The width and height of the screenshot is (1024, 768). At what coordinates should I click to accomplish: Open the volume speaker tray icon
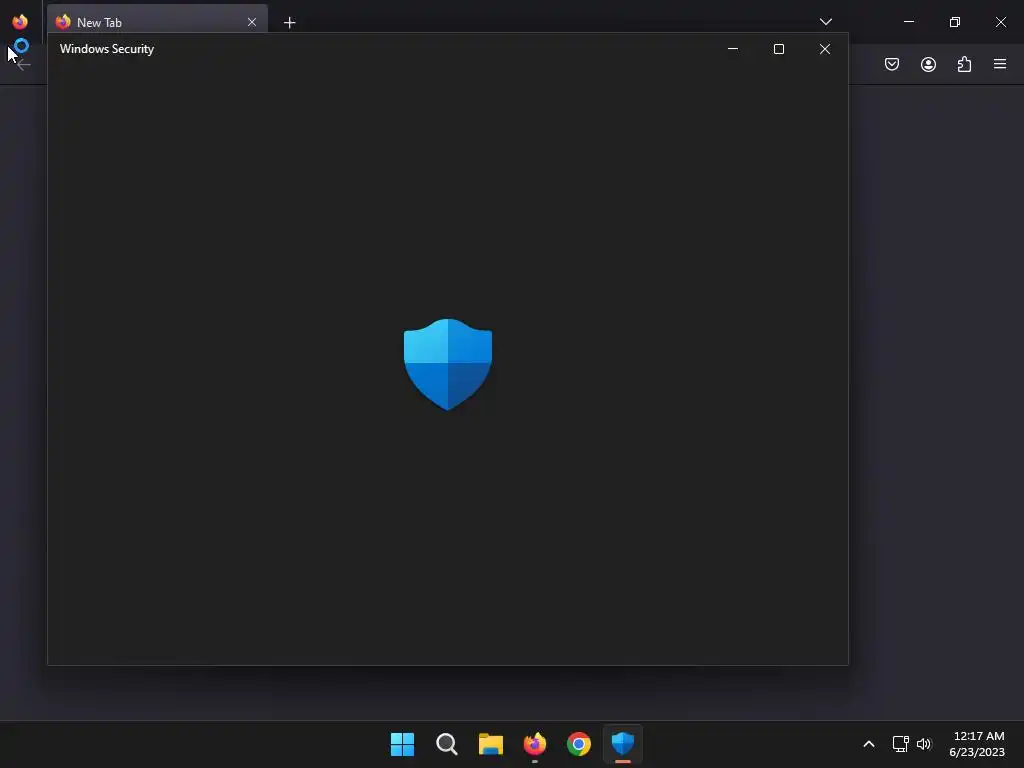pyautogui.click(x=923, y=744)
